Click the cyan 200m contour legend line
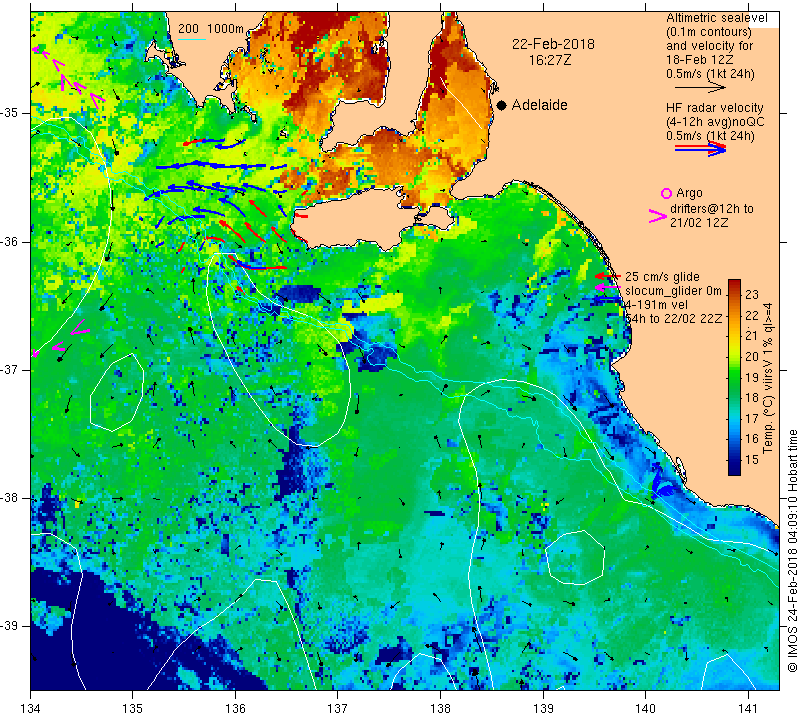This screenshot has width=800, height=720. (x=192, y=39)
